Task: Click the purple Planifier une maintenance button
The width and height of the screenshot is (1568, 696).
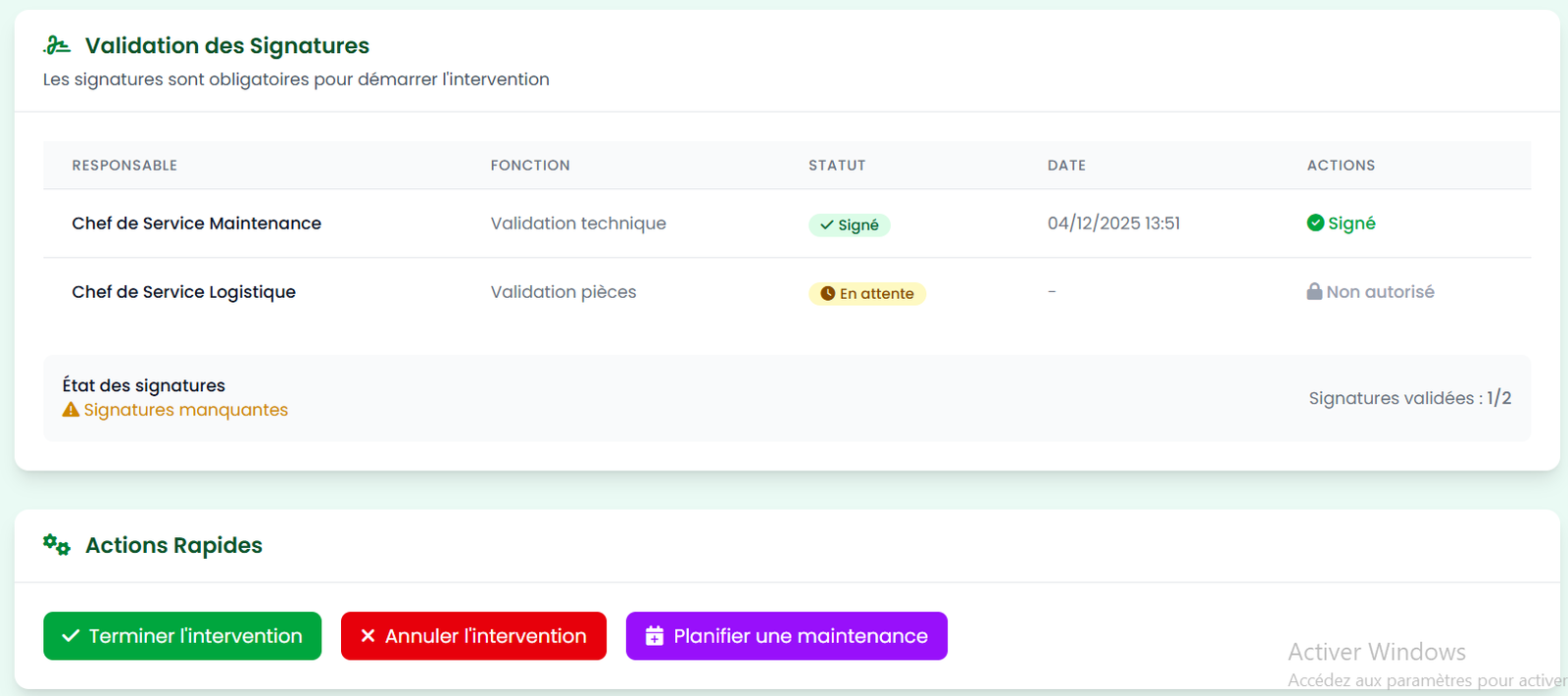Action: coord(786,636)
